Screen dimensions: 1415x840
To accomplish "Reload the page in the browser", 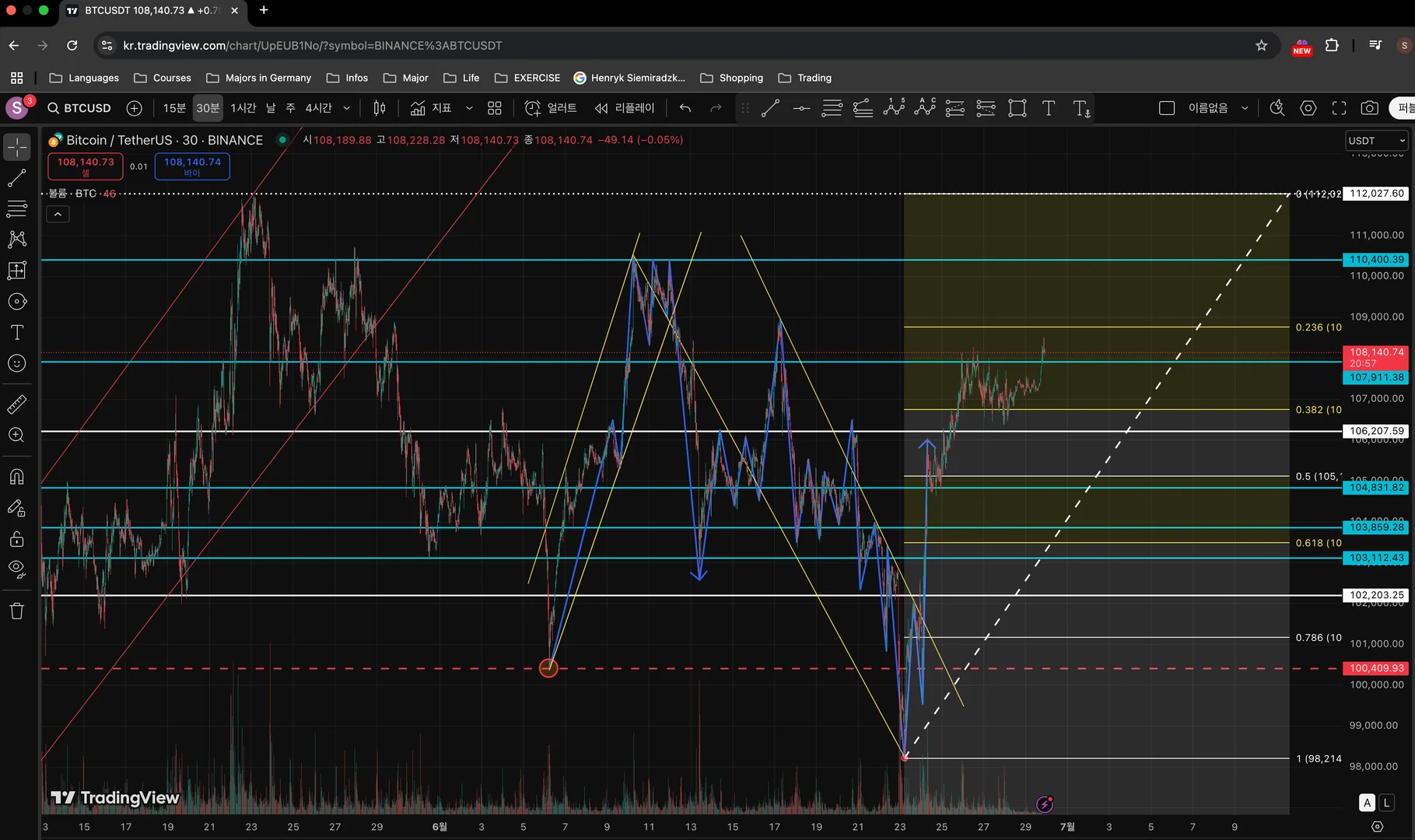I will [72, 45].
